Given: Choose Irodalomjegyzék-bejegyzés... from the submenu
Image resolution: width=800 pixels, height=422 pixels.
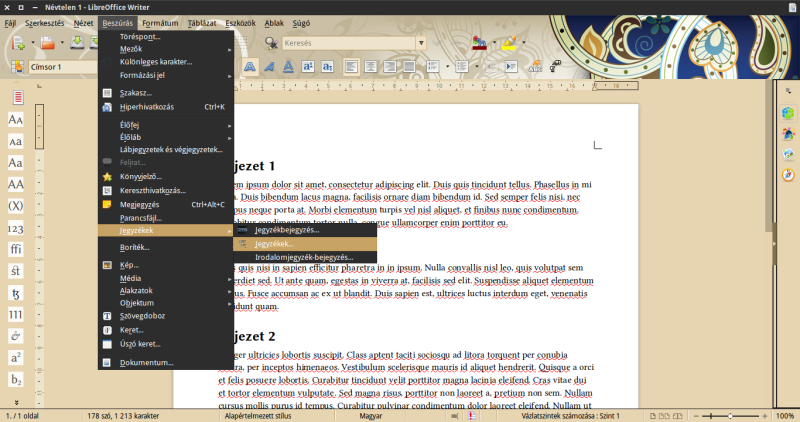Looking at the screenshot, I should [x=305, y=257].
